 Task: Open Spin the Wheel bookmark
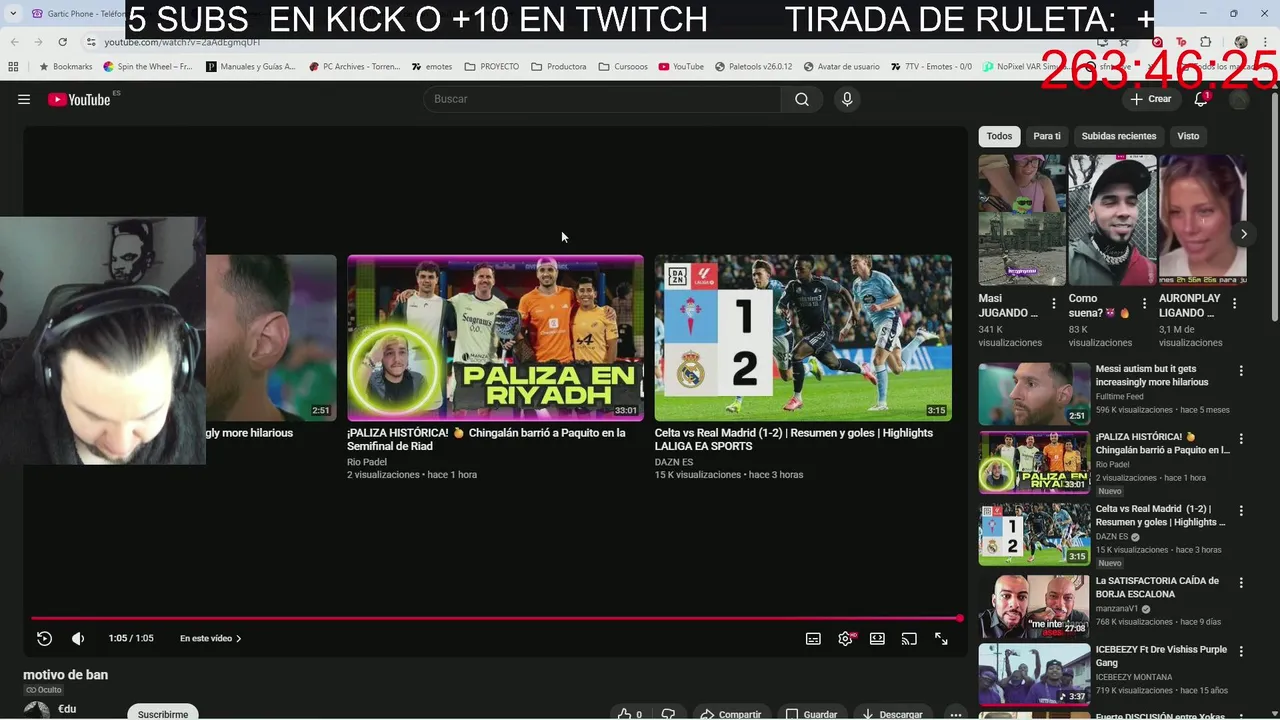(148, 67)
